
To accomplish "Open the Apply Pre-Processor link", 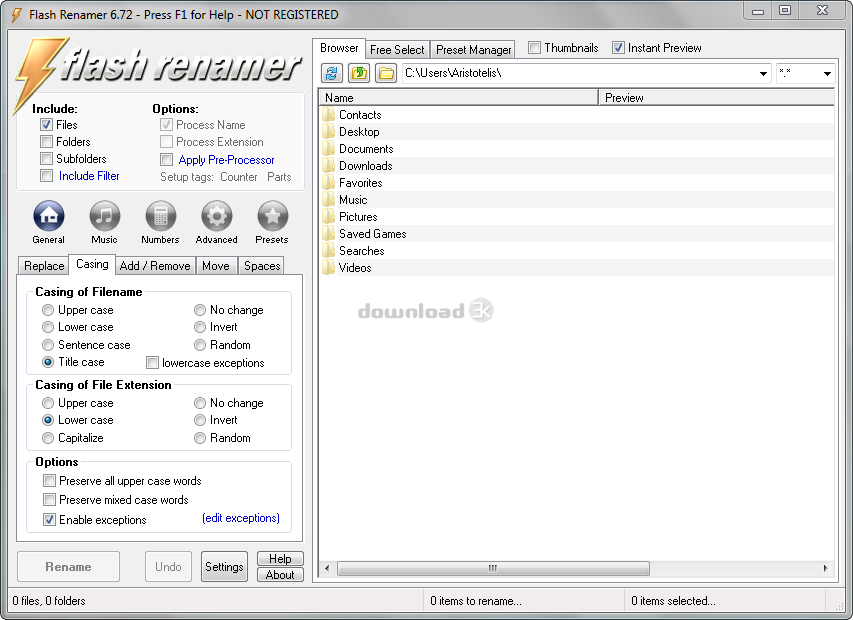I will 226,160.
